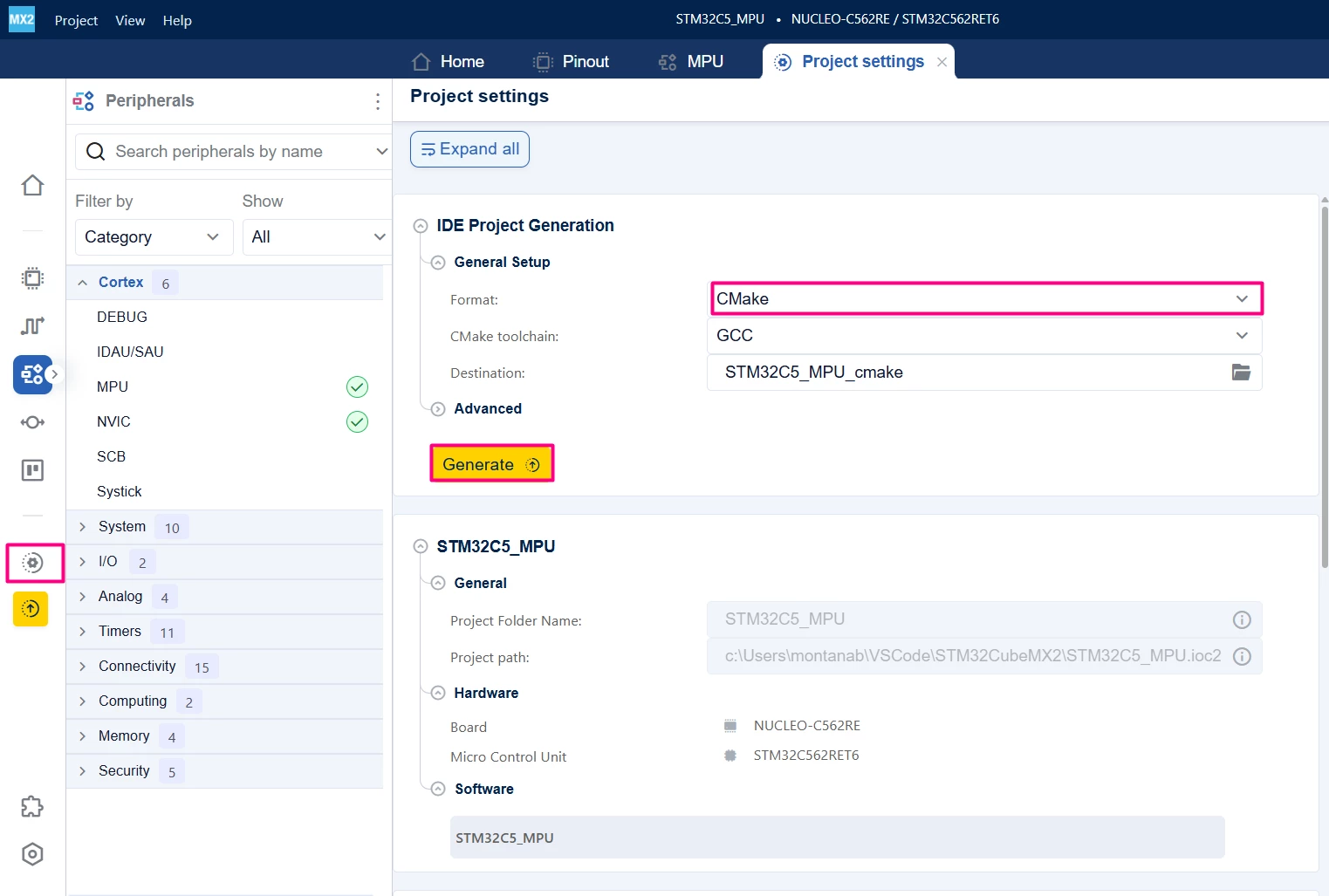Click the MX2 application logo
Viewport: 1329px width, 896px height.
tap(22, 19)
